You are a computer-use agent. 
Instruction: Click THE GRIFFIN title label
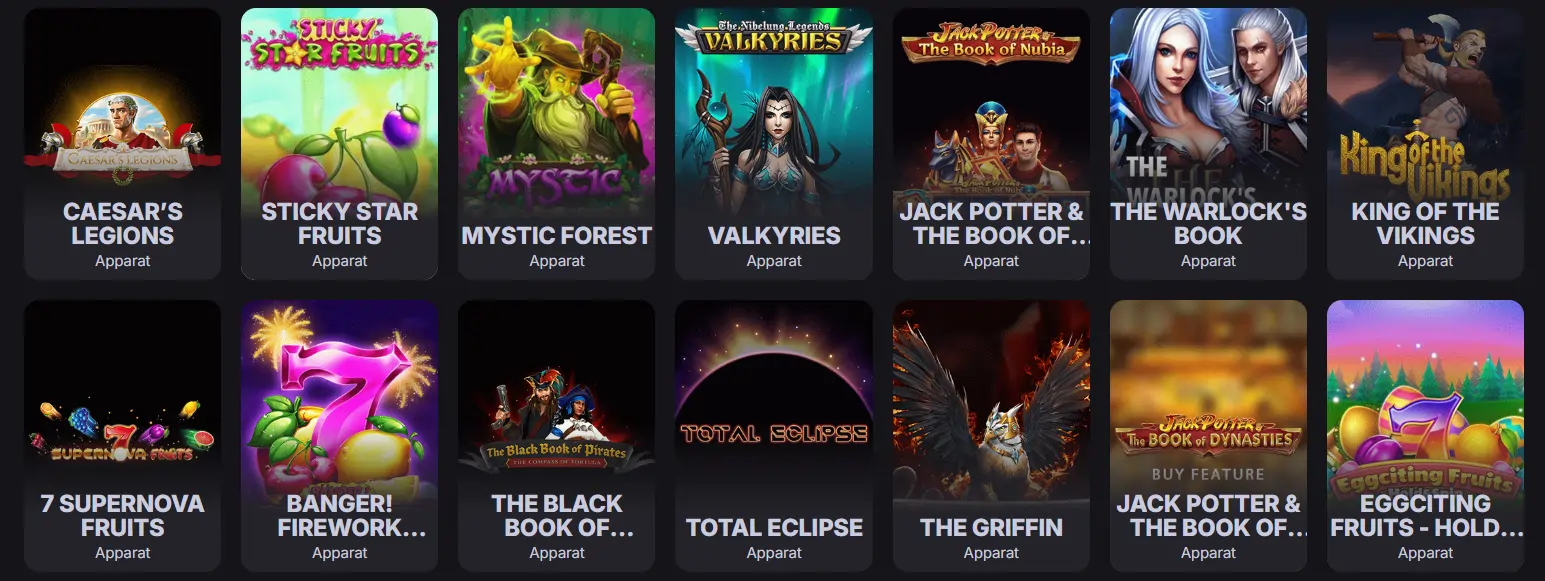point(991,528)
